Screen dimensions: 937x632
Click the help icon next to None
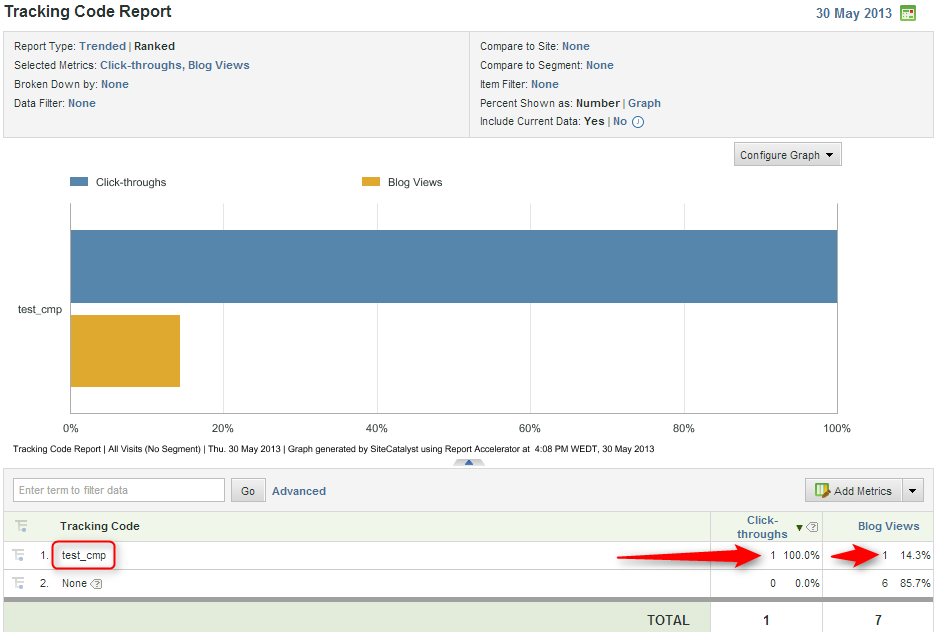(x=96, y=584)
